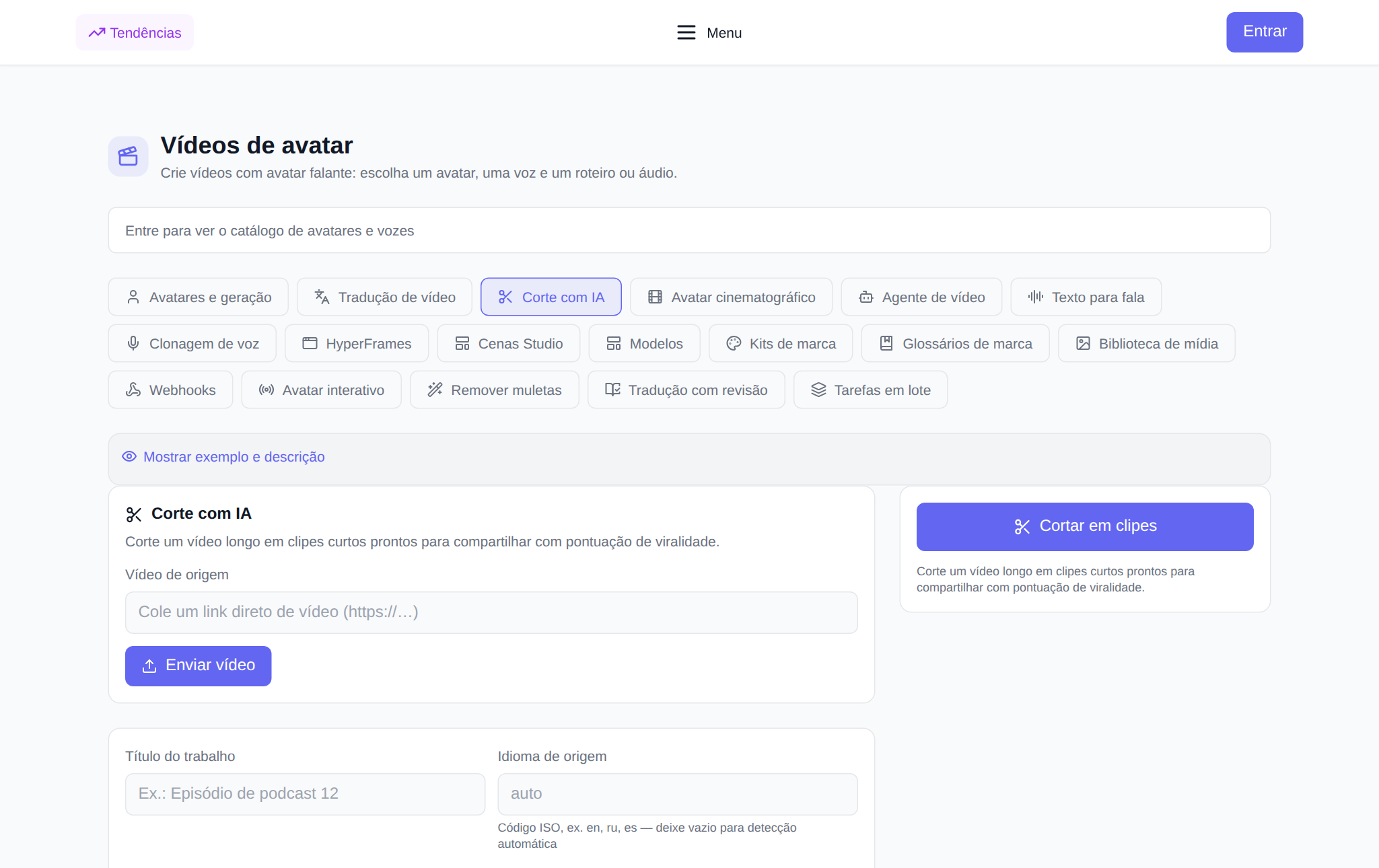1379x868 pixels.
Task: Click the broadcast icon in Avatar interativo
Action: pyautogui.click(x=267, y=390)
